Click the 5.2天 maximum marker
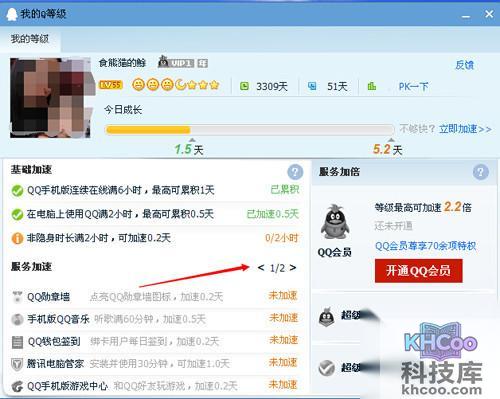This screenshot has width=500, height=399. coord(387,149)
